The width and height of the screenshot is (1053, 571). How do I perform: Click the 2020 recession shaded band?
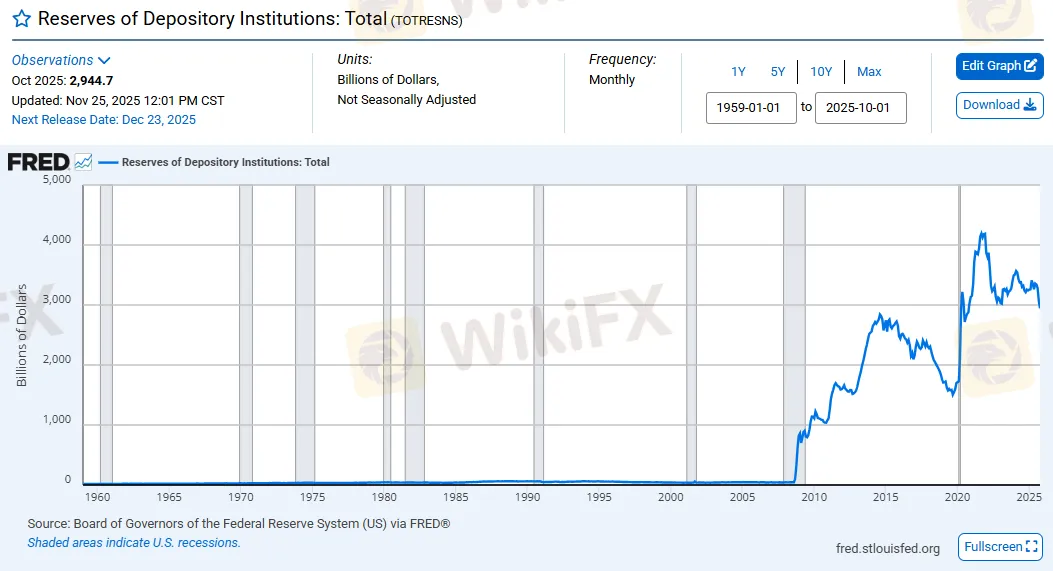tap(960, 335)
